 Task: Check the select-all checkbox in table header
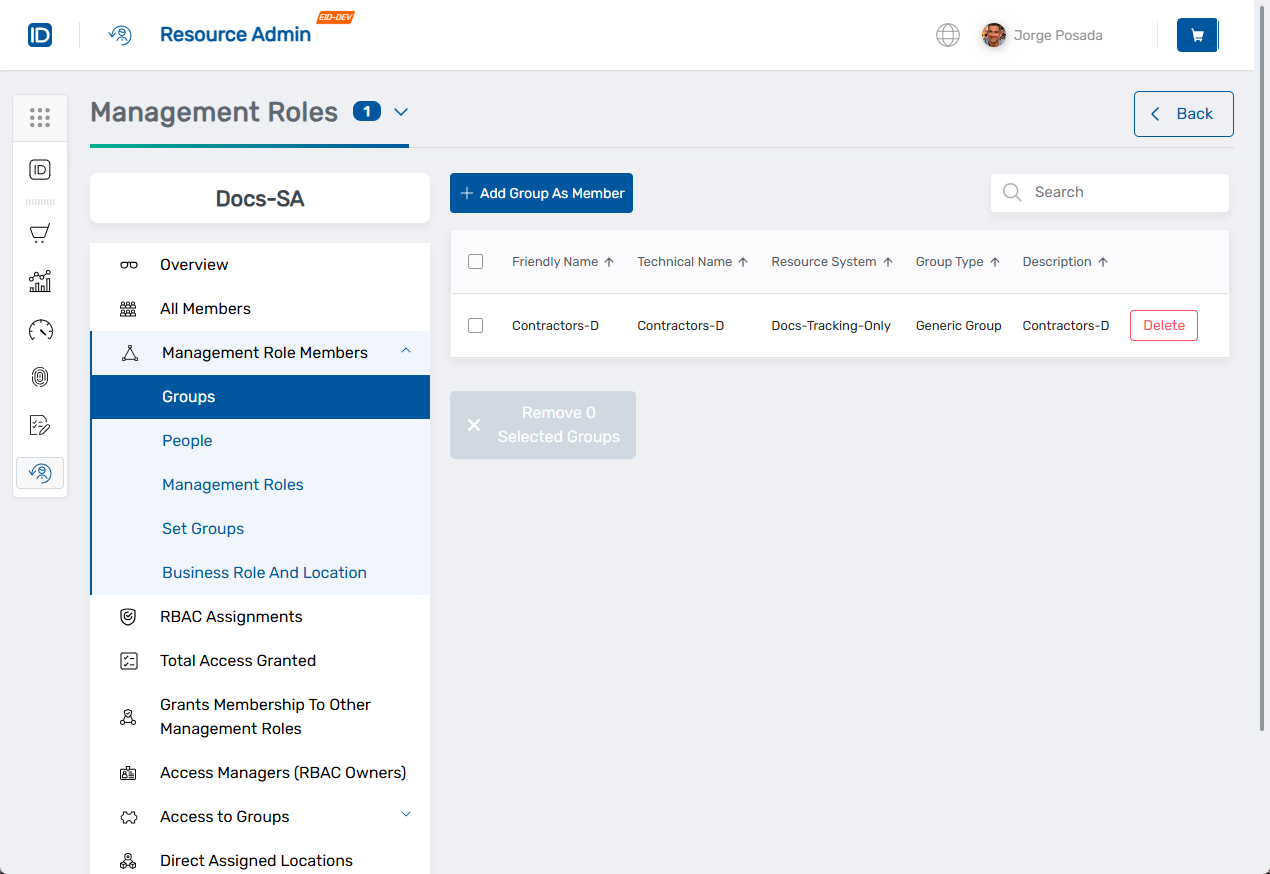point(475,261)
